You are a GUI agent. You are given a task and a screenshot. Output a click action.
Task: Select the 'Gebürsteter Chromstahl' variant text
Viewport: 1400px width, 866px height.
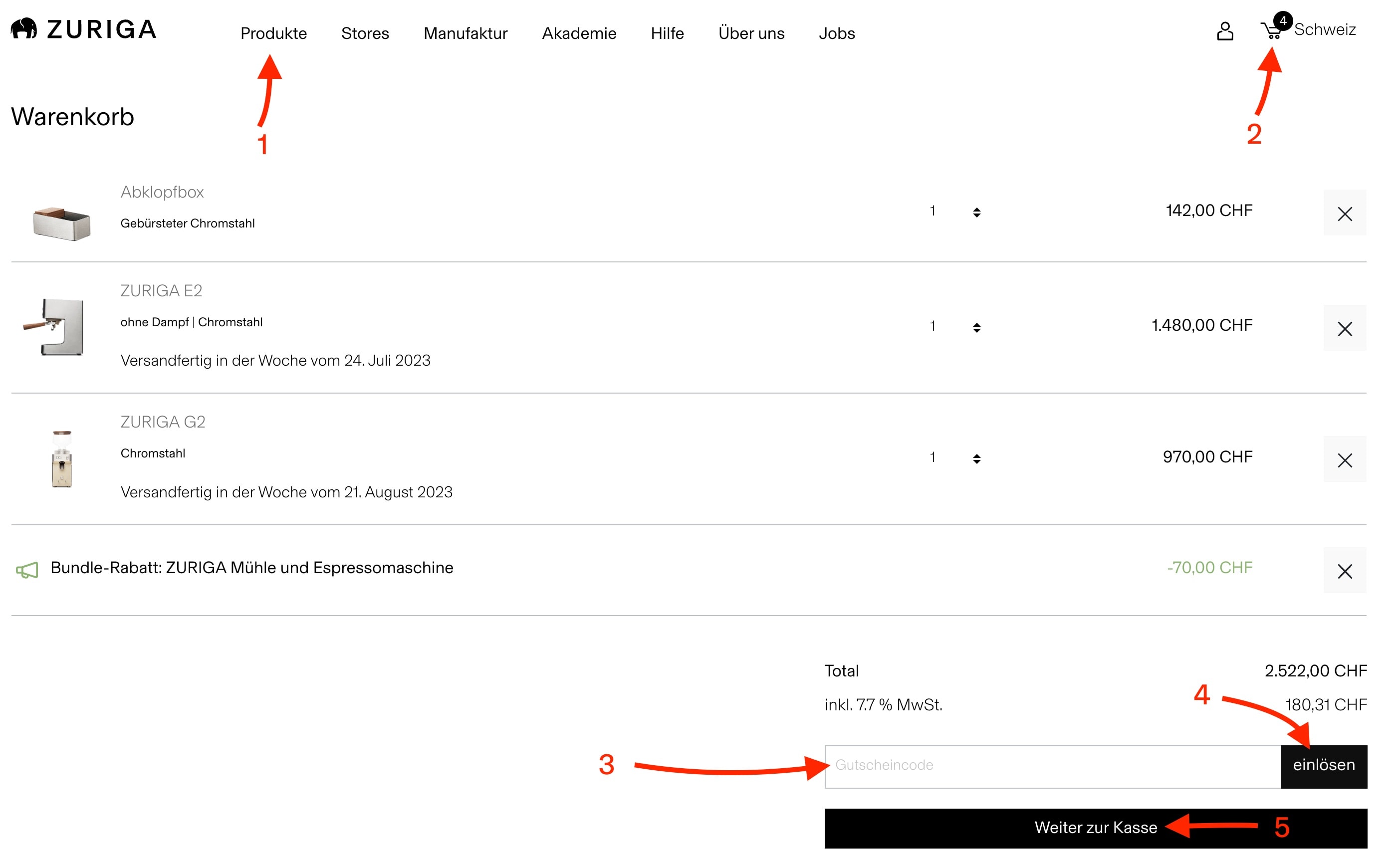[x=187, y=223]
